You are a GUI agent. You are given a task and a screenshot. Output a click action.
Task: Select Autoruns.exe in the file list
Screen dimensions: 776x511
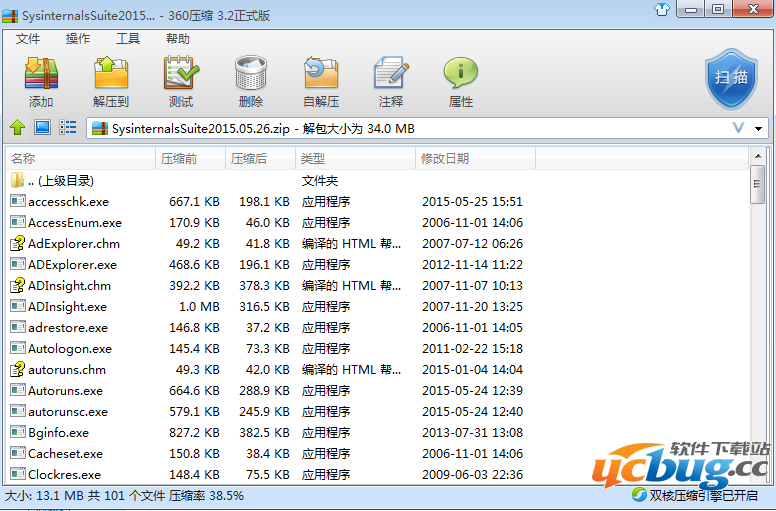point(65,391)
